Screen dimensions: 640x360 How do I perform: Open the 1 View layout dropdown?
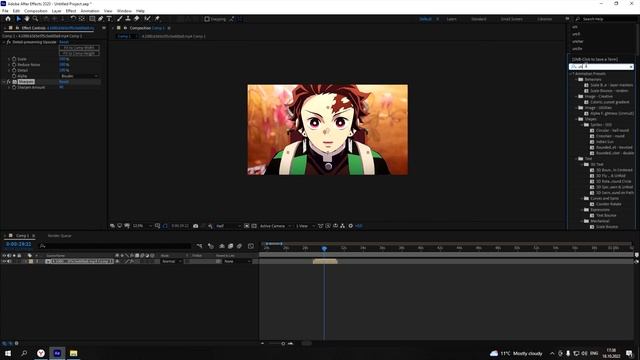click(x=305, y=226)
